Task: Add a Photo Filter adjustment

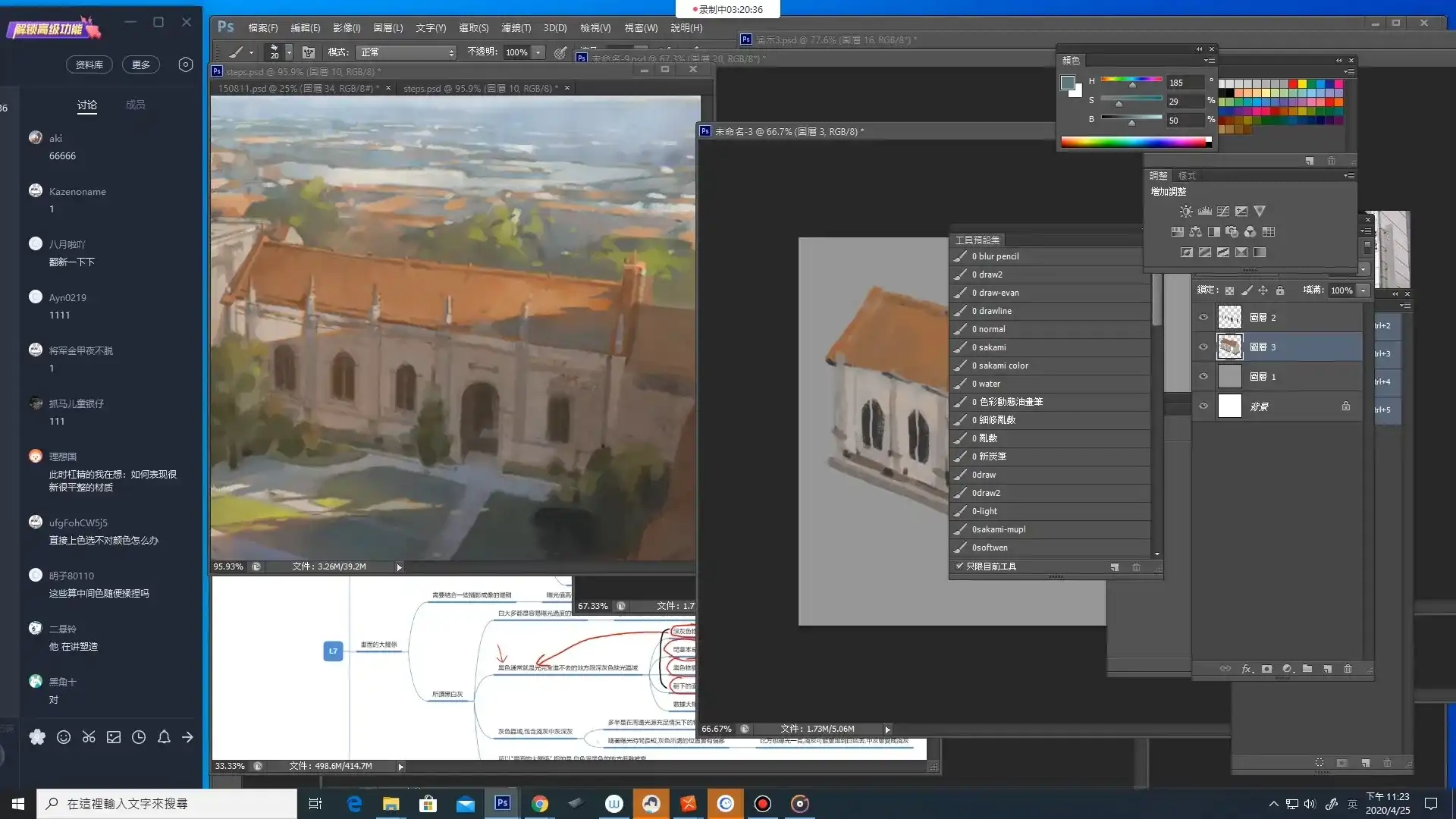Action: pos(1232,232)
